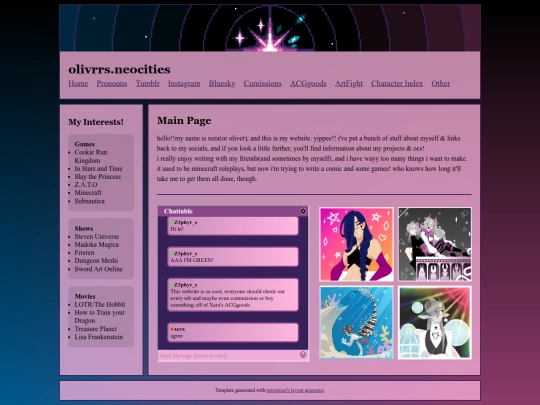Open the underwater mermaid artwork thumbnail
This screenshot has height=405, width=540.
[356, 323]
